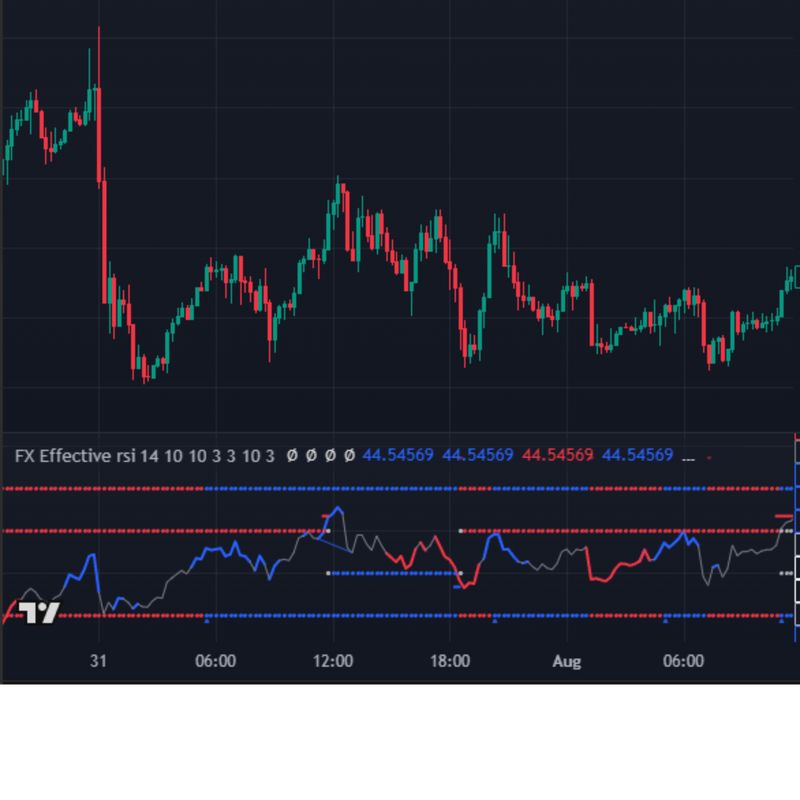The image size is (800, 800).
Task: Click the blue RSI peak above 12:00
Action: tap(337, 509)
